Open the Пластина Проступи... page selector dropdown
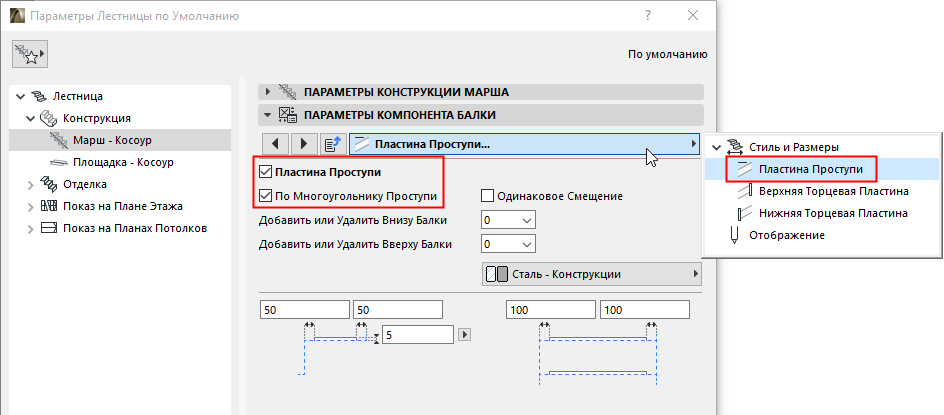 tap(524, 145)
